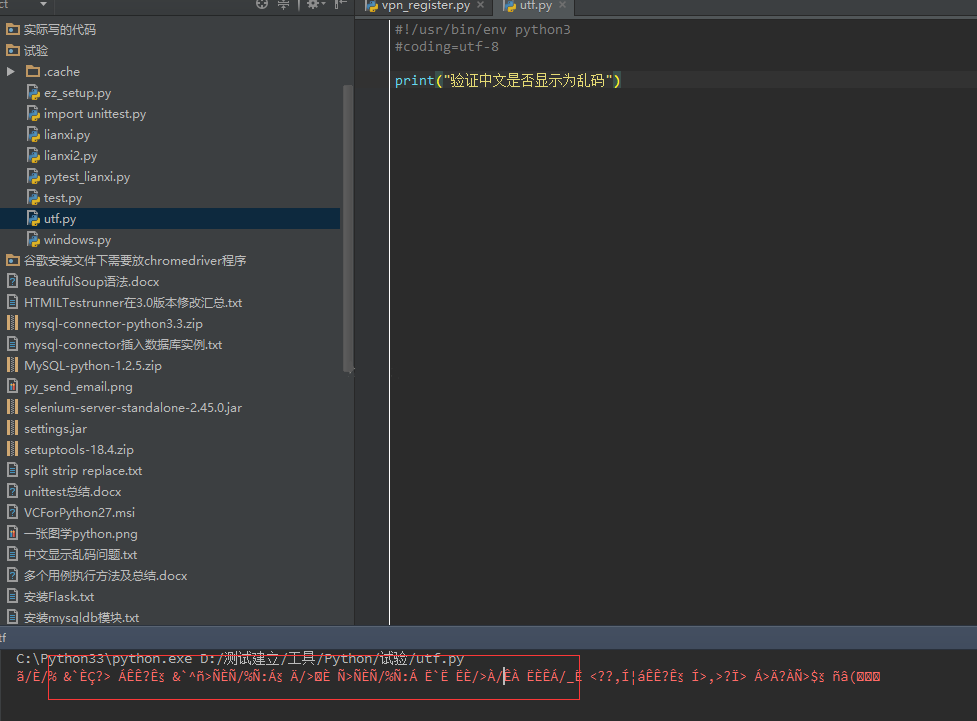Open the project panel settings gear
The width and height of the screenshot is (977, 721).
[313, 5]
